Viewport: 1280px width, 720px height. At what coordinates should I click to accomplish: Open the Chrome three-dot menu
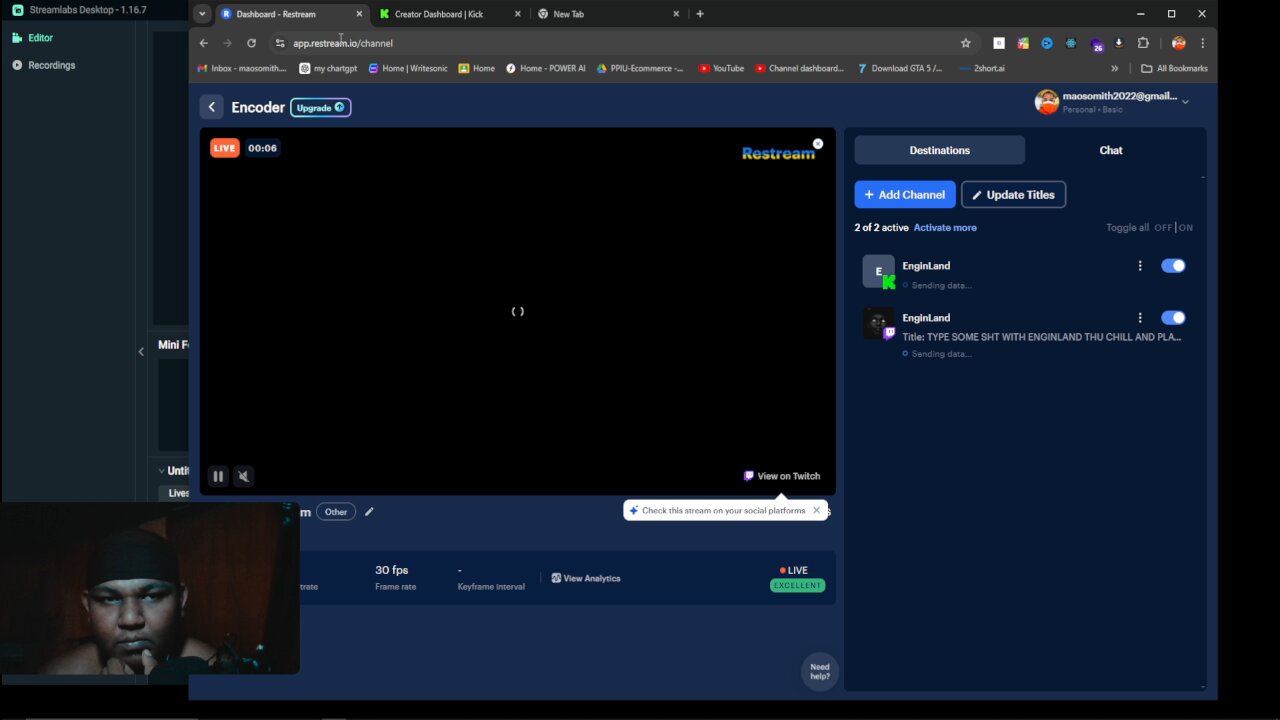tap(1202, 43)
